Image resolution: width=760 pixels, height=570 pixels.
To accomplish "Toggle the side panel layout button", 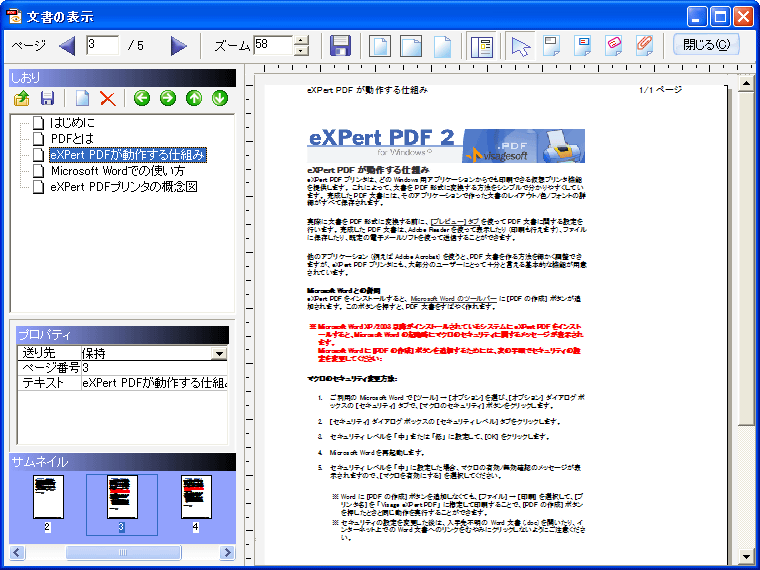I will (x=482, y=46).
